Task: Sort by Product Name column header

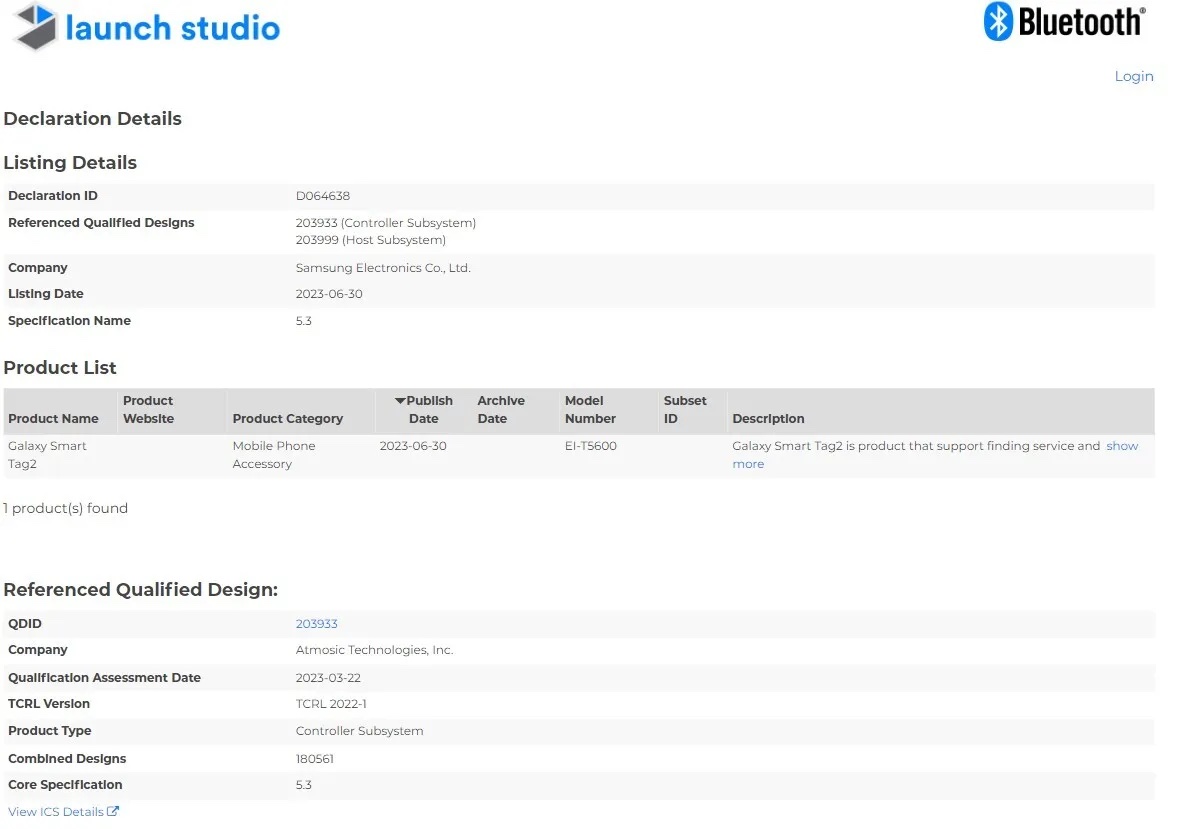Action: [x=53, y=419]
